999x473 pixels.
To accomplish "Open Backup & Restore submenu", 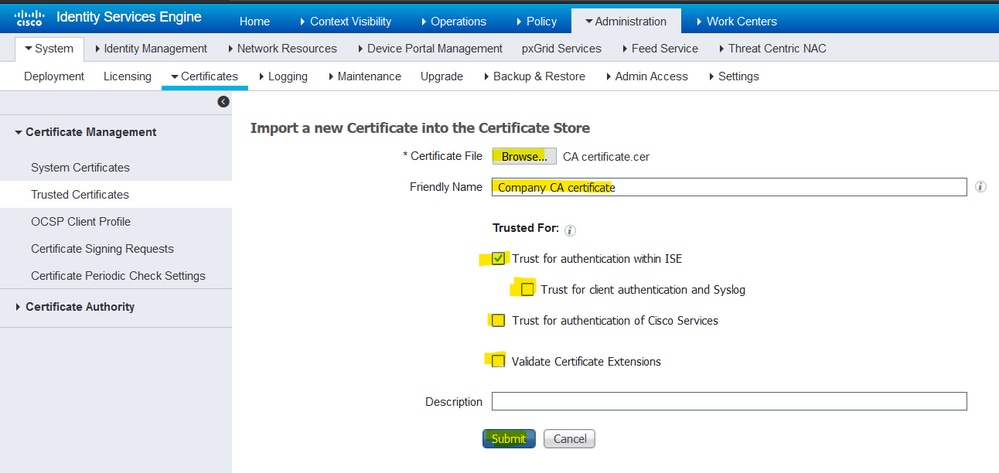I will [534, 76].
